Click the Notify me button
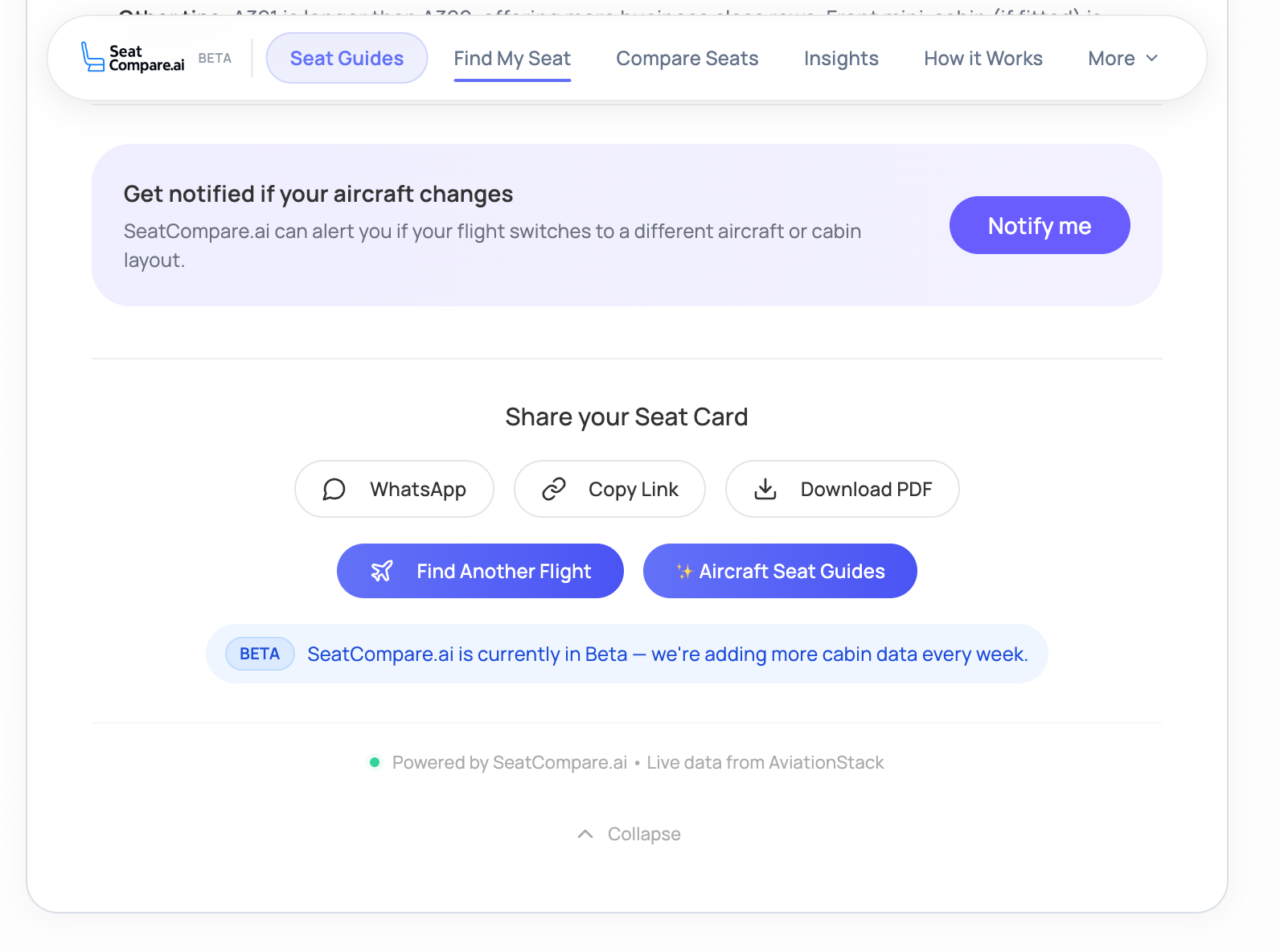The height and width of the screenshot is (952, 1280). (1040, 225)
